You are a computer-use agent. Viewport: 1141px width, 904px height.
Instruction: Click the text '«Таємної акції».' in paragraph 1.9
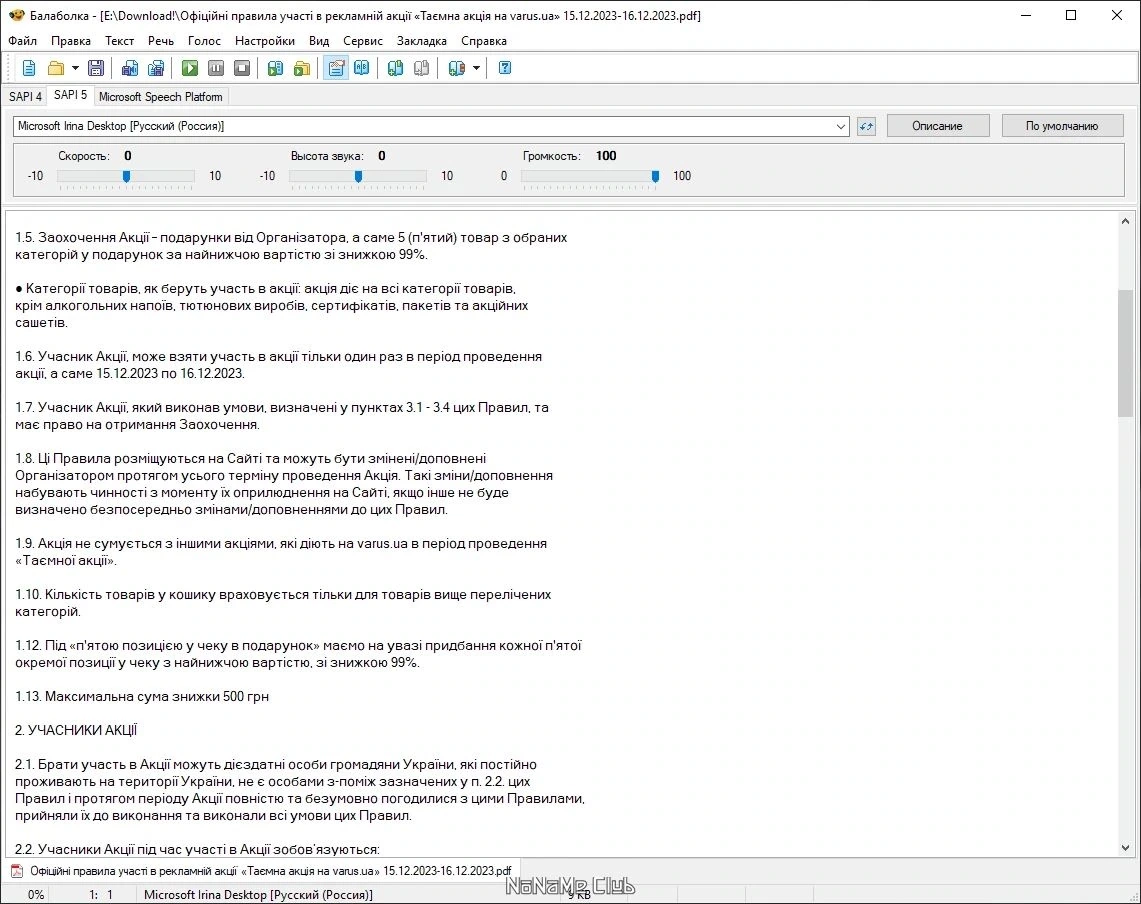pos(65,560)
